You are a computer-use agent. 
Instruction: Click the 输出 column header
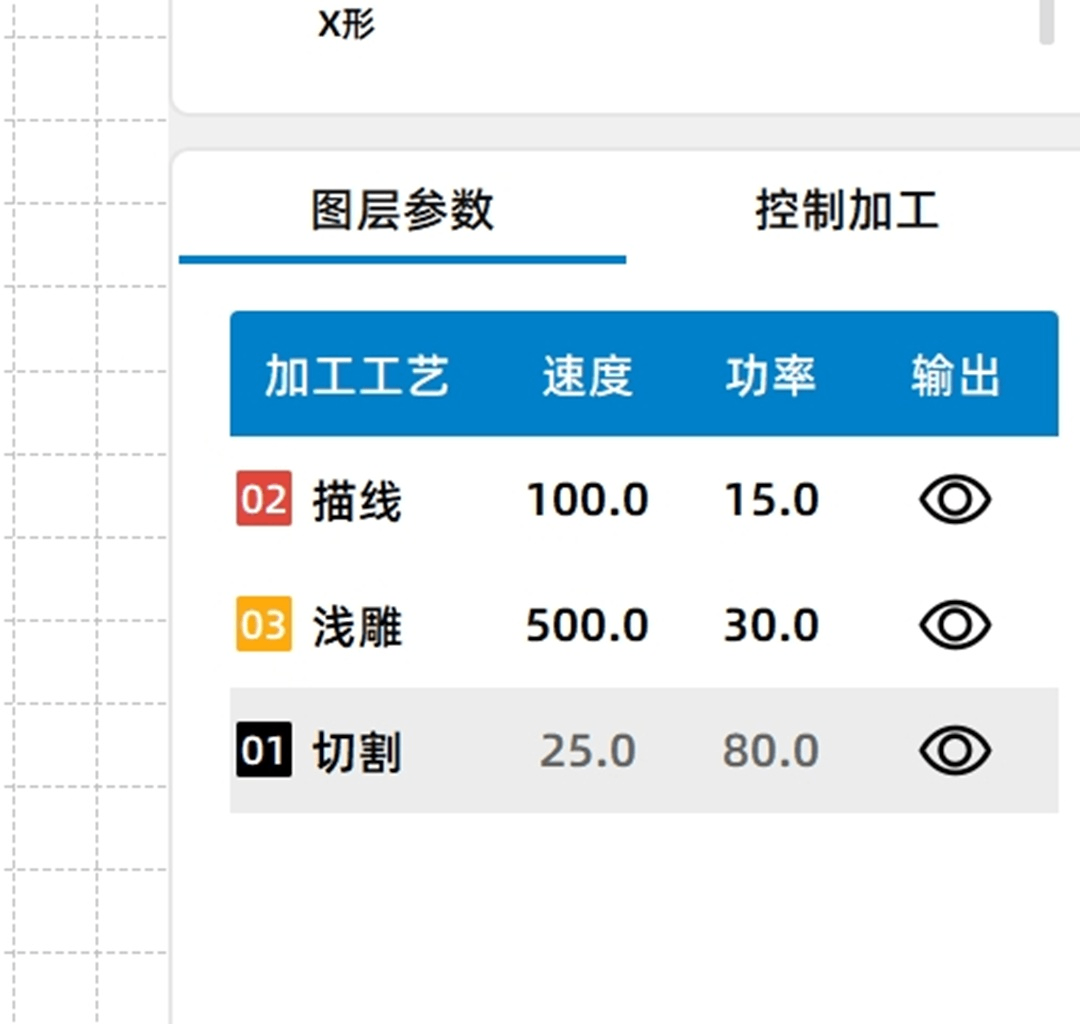pos(955,376)
